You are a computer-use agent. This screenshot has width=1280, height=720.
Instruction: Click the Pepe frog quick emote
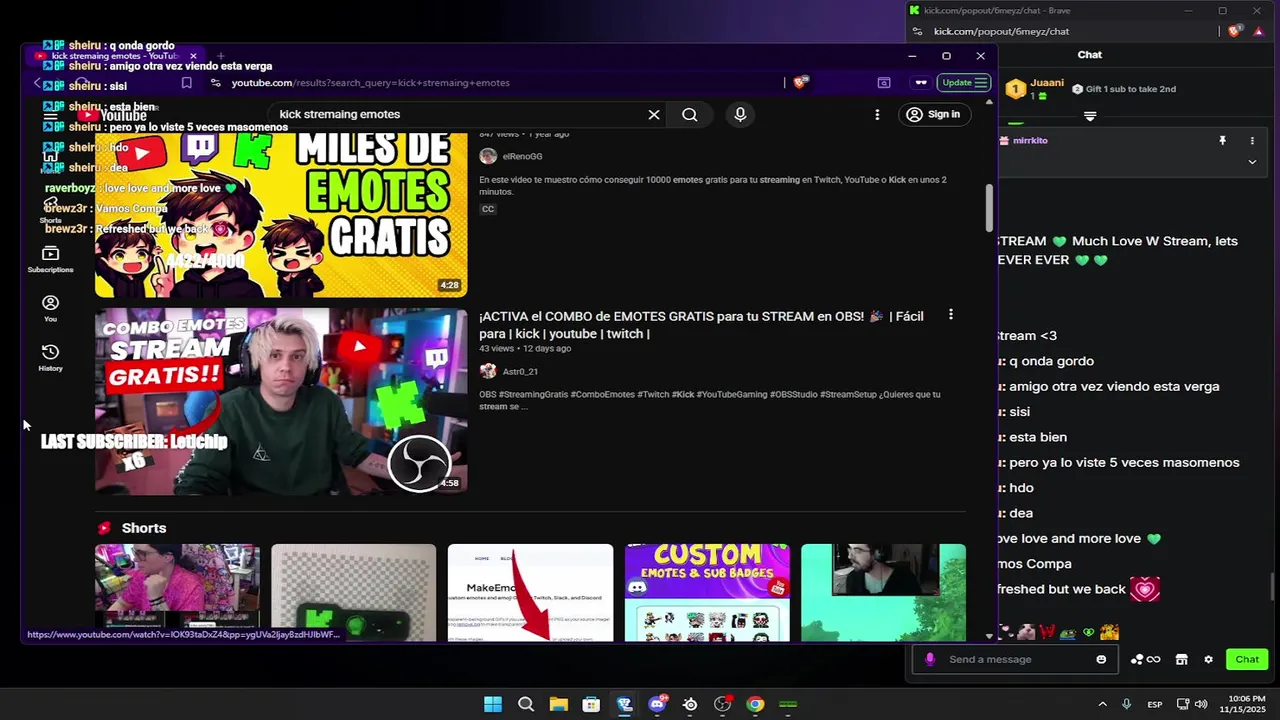[x=1068, y=632]
